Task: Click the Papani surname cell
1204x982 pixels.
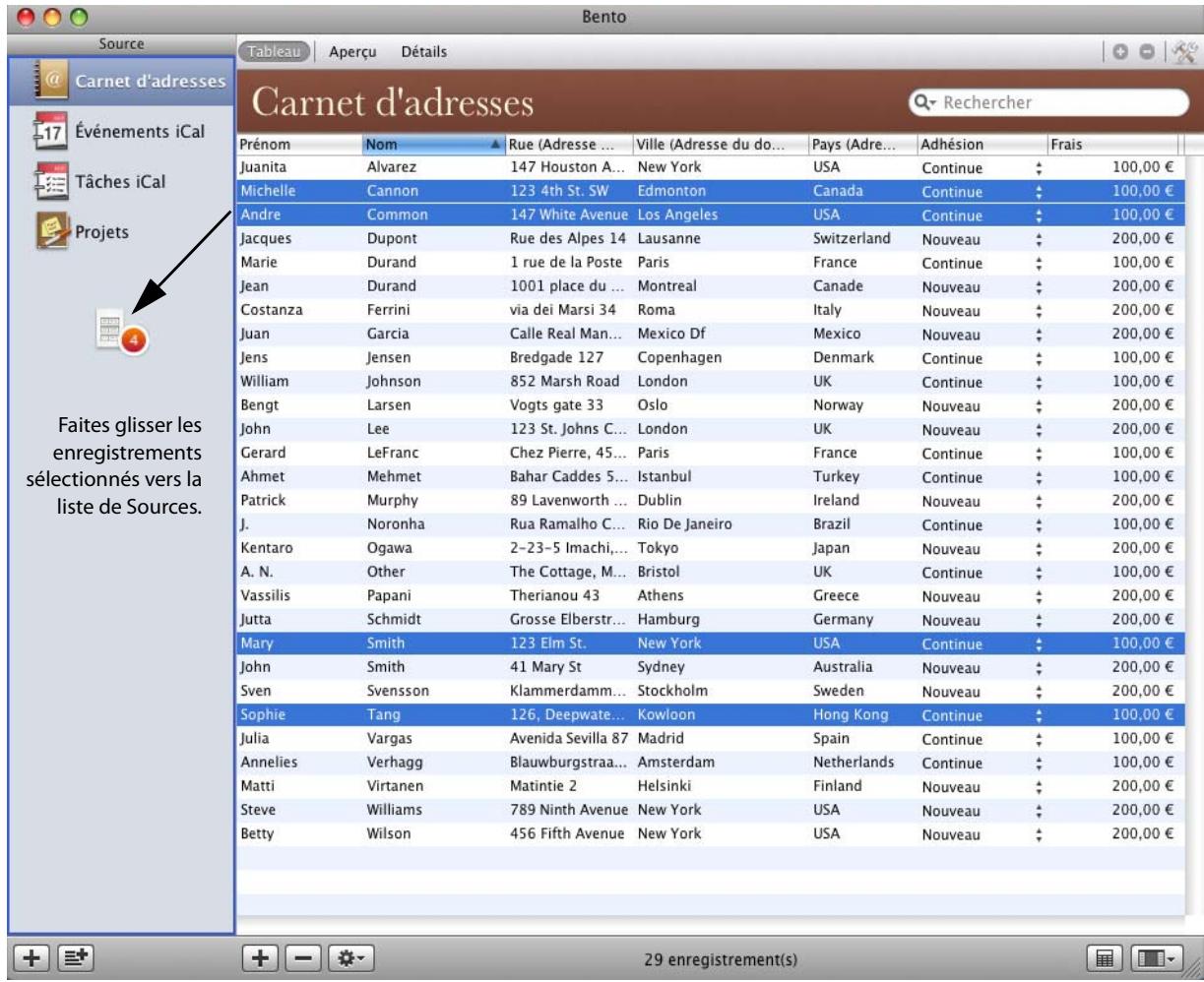Action: click(388, 595)
